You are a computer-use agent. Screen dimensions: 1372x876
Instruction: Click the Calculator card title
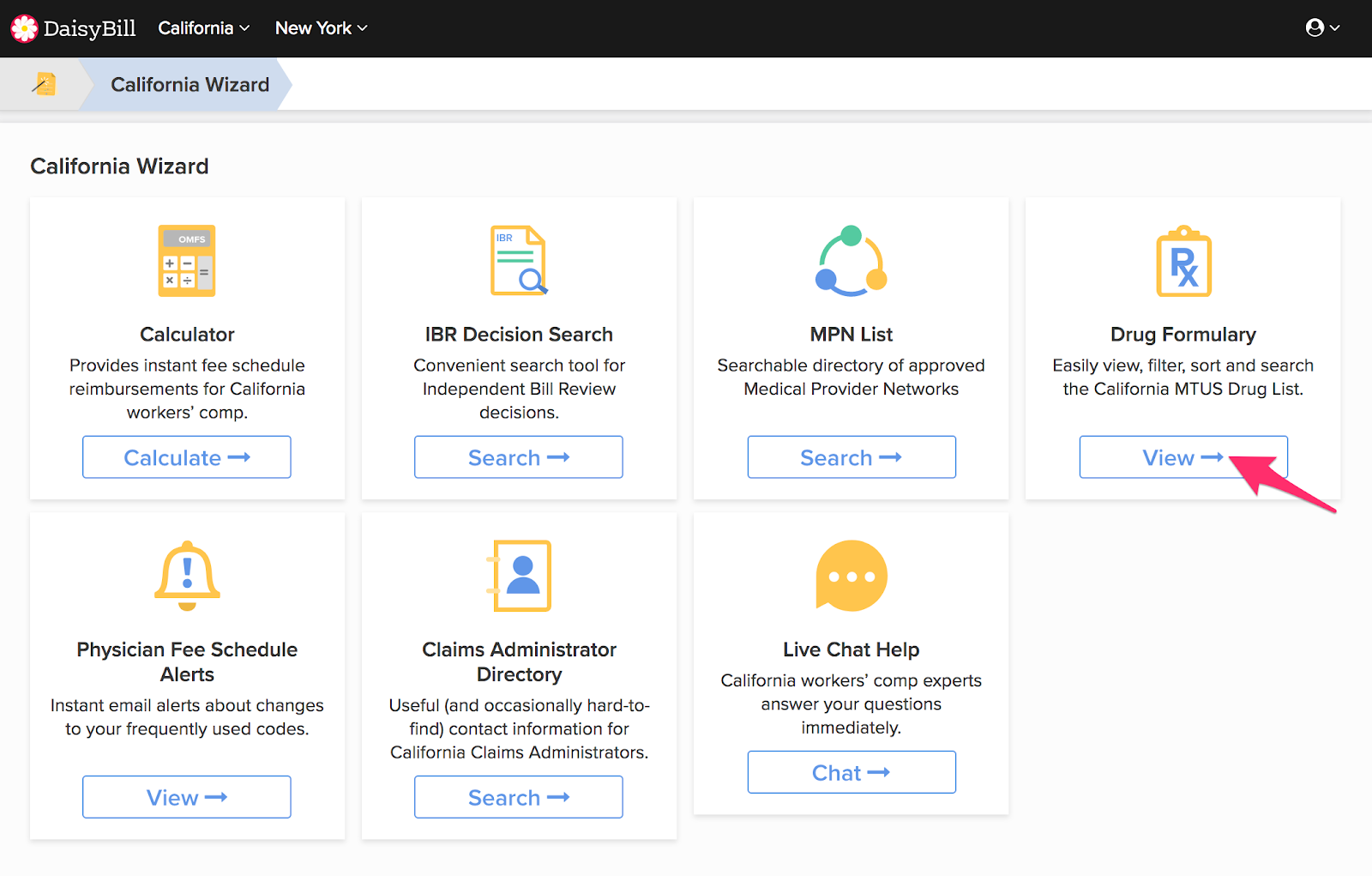pos(187,335)
